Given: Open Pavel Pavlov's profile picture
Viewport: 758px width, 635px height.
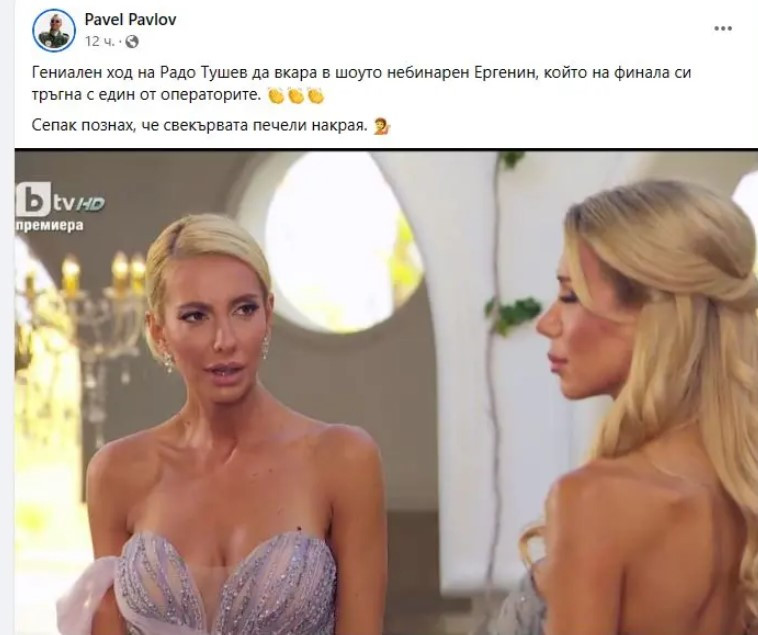Looking at the screenshot, I should tap(54, 30).
